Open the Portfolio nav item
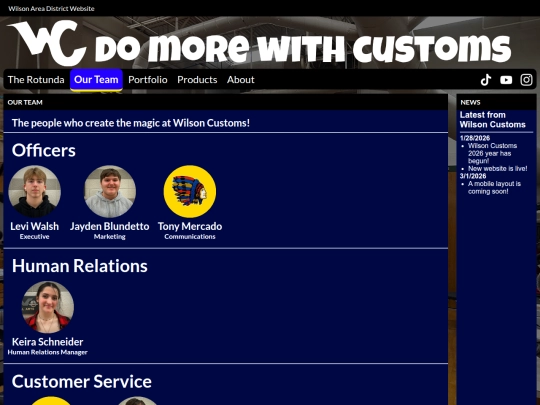The width and height of the screenshot is (540, 405). click(x=148, y=80)
